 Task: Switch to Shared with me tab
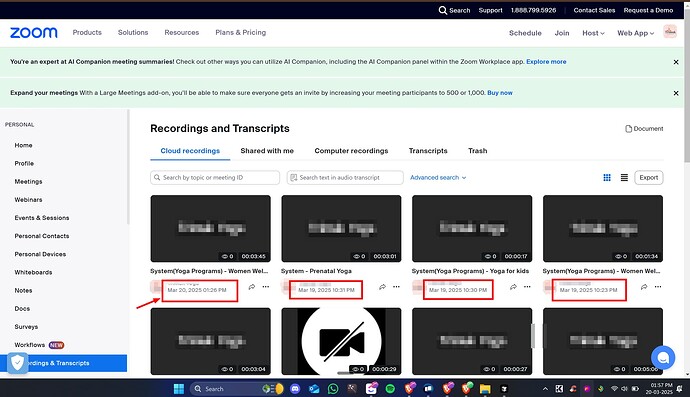click(267, 151)
